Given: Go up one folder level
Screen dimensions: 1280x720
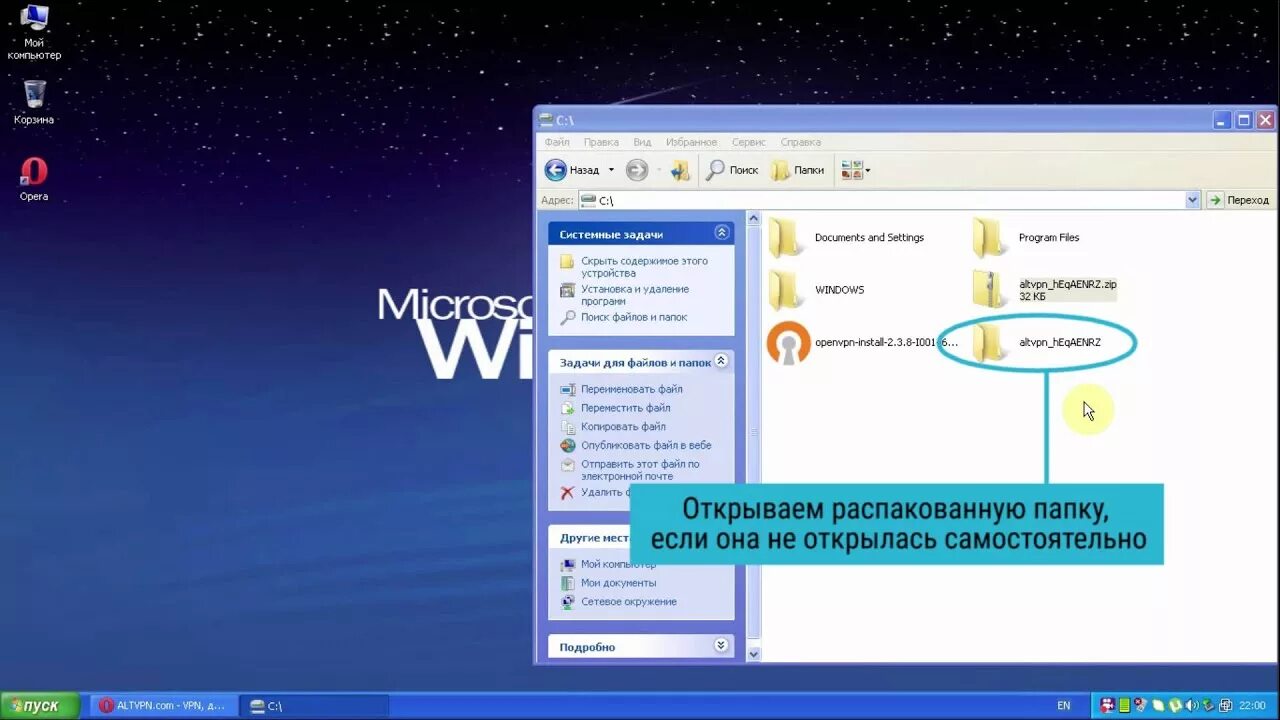Looking at the screenshot, I should click(x=681, y=170).
